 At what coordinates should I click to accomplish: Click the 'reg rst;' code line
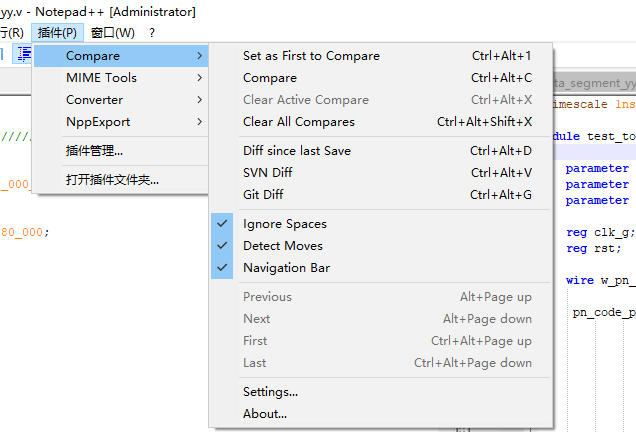(x=593, y=248)
